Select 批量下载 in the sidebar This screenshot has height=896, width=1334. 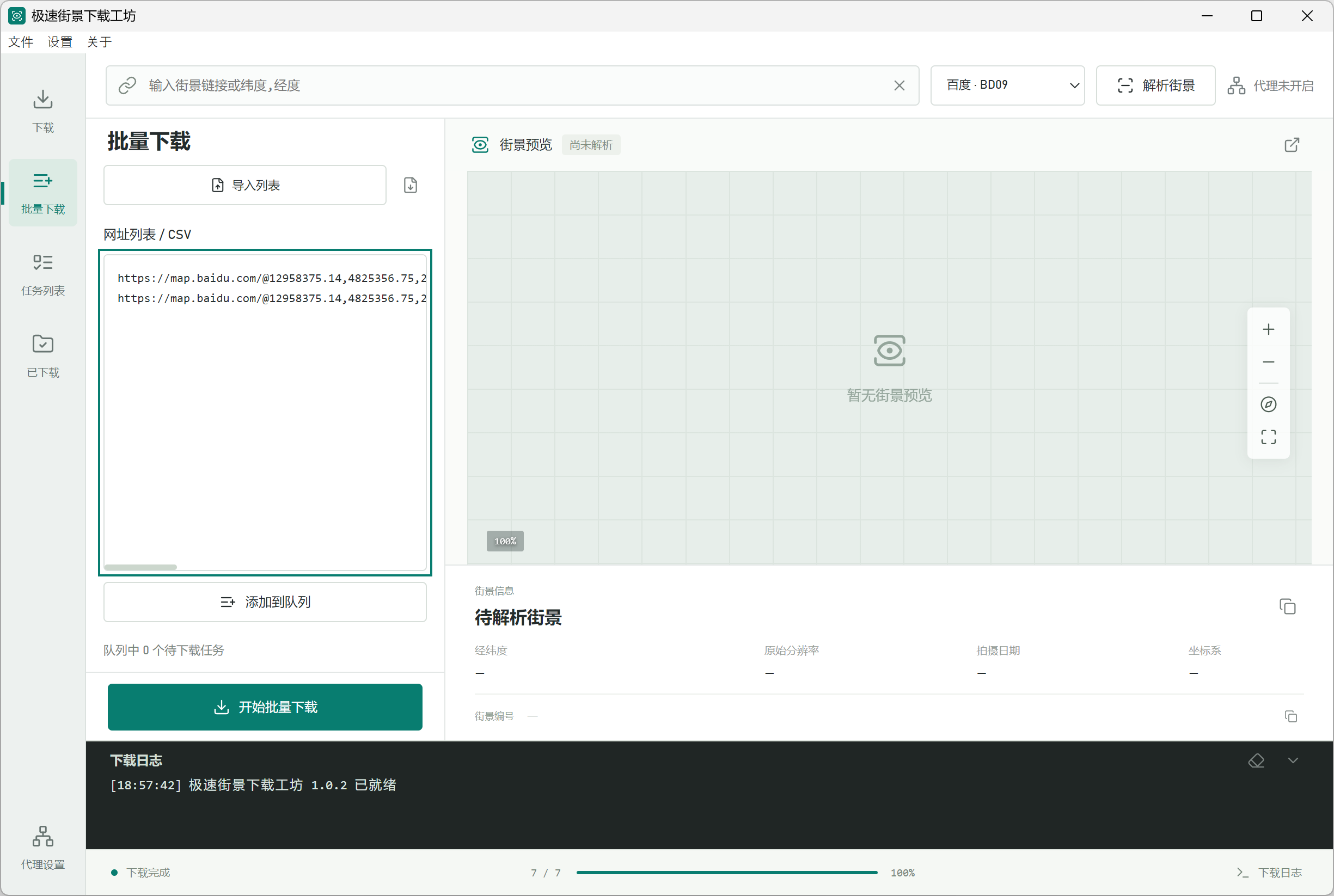click(x=43, y=193)
